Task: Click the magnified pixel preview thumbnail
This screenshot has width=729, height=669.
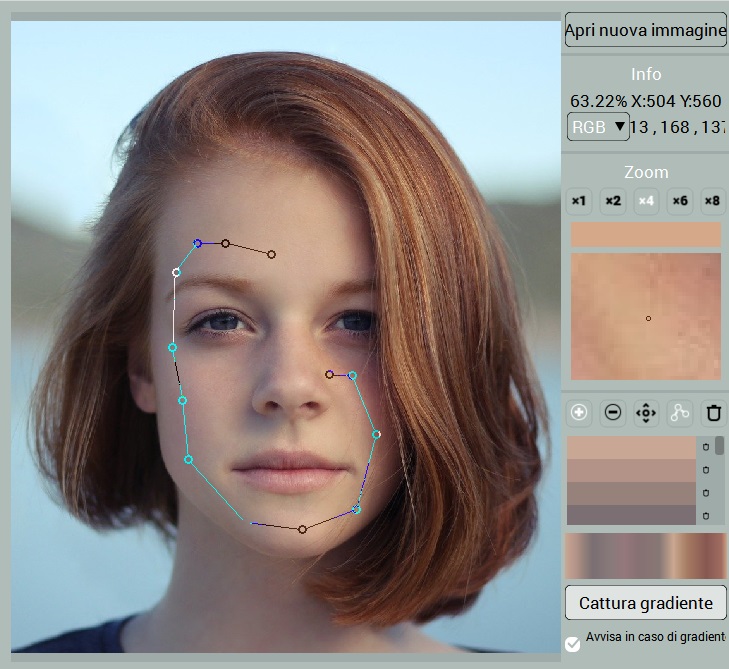Action: coord(645,317)
